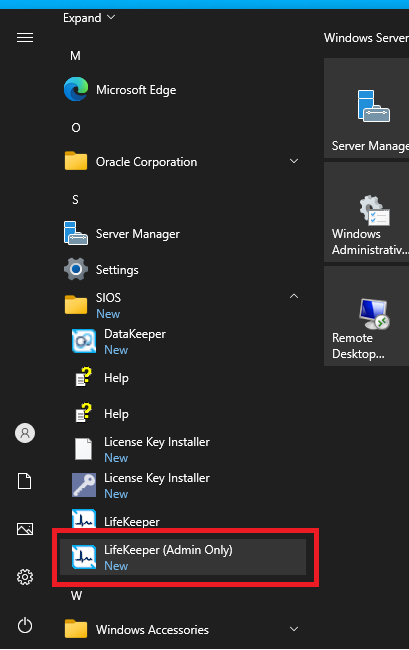Image resolution: width=409 pixels, height=650 pixels.
Task: Open the Remote Desktop tile
Action: [366, 316]
